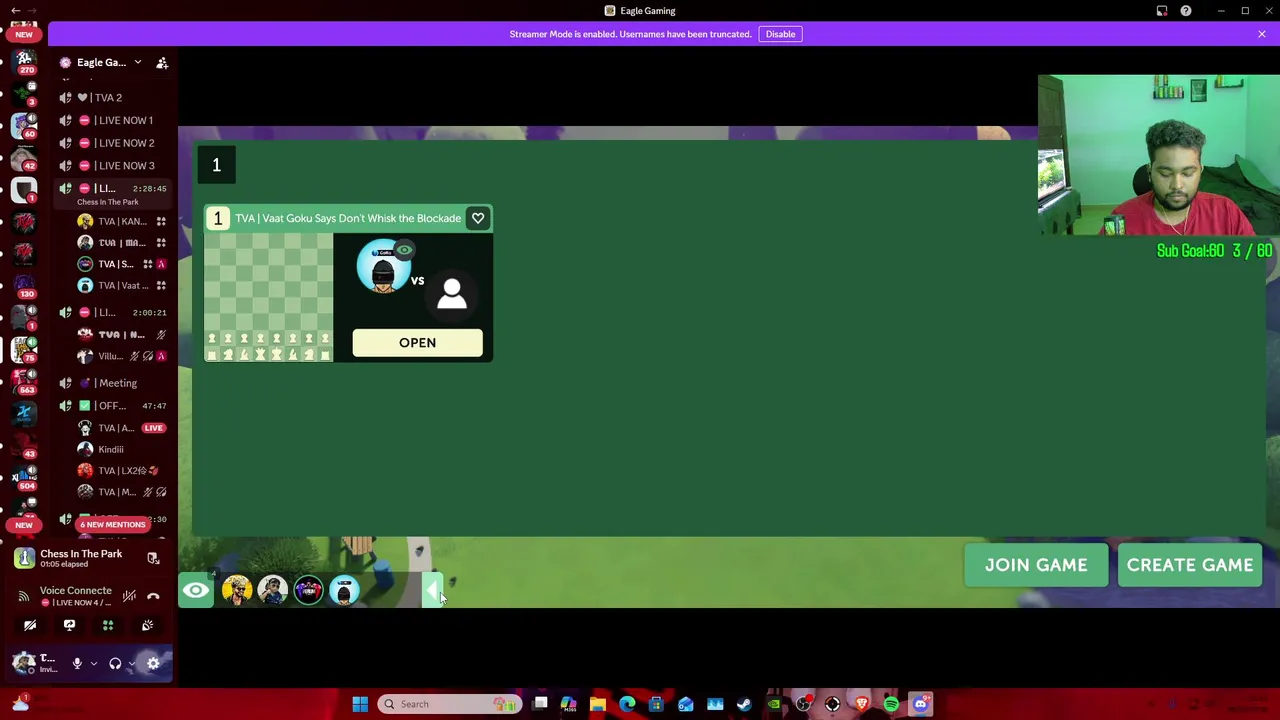Go back with the Discord back arrow

pos(15,11)
